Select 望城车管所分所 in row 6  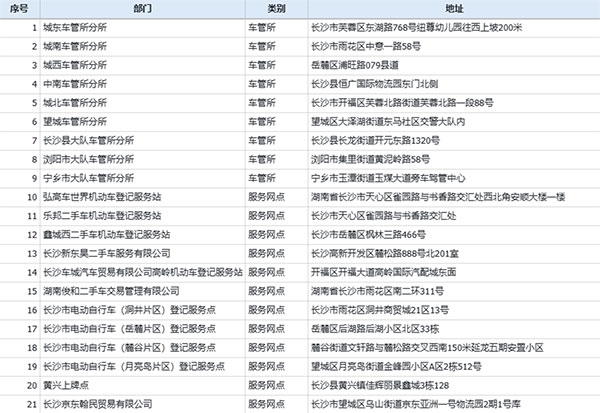click(75, 122)
